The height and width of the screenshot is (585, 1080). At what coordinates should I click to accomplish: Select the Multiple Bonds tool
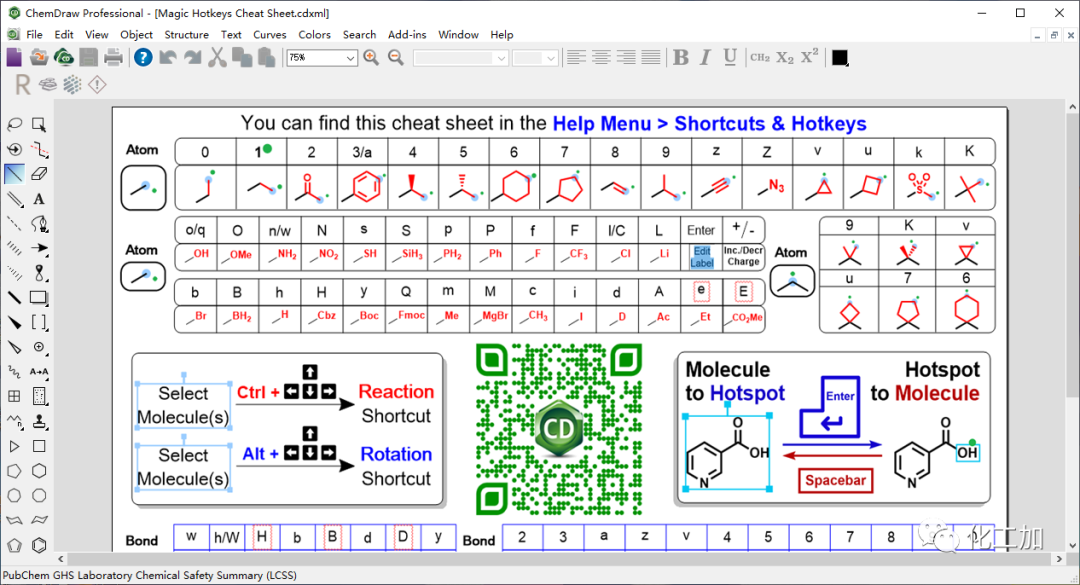[14, 199]
